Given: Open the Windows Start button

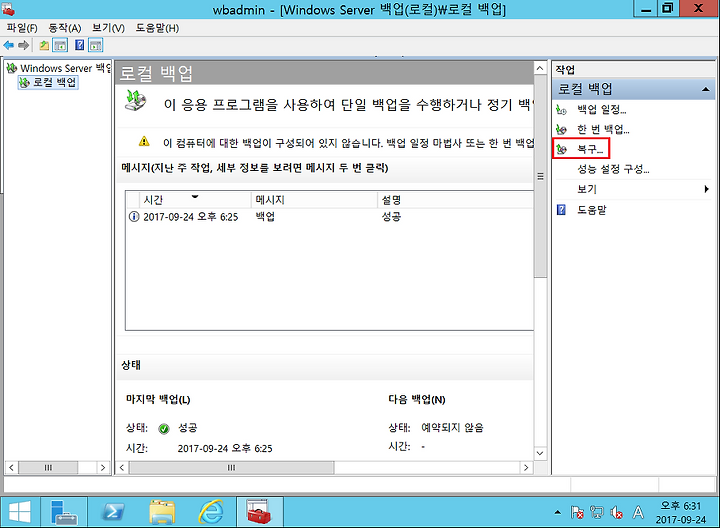Looking at the screenshot, I should click(x=19, y=511).
